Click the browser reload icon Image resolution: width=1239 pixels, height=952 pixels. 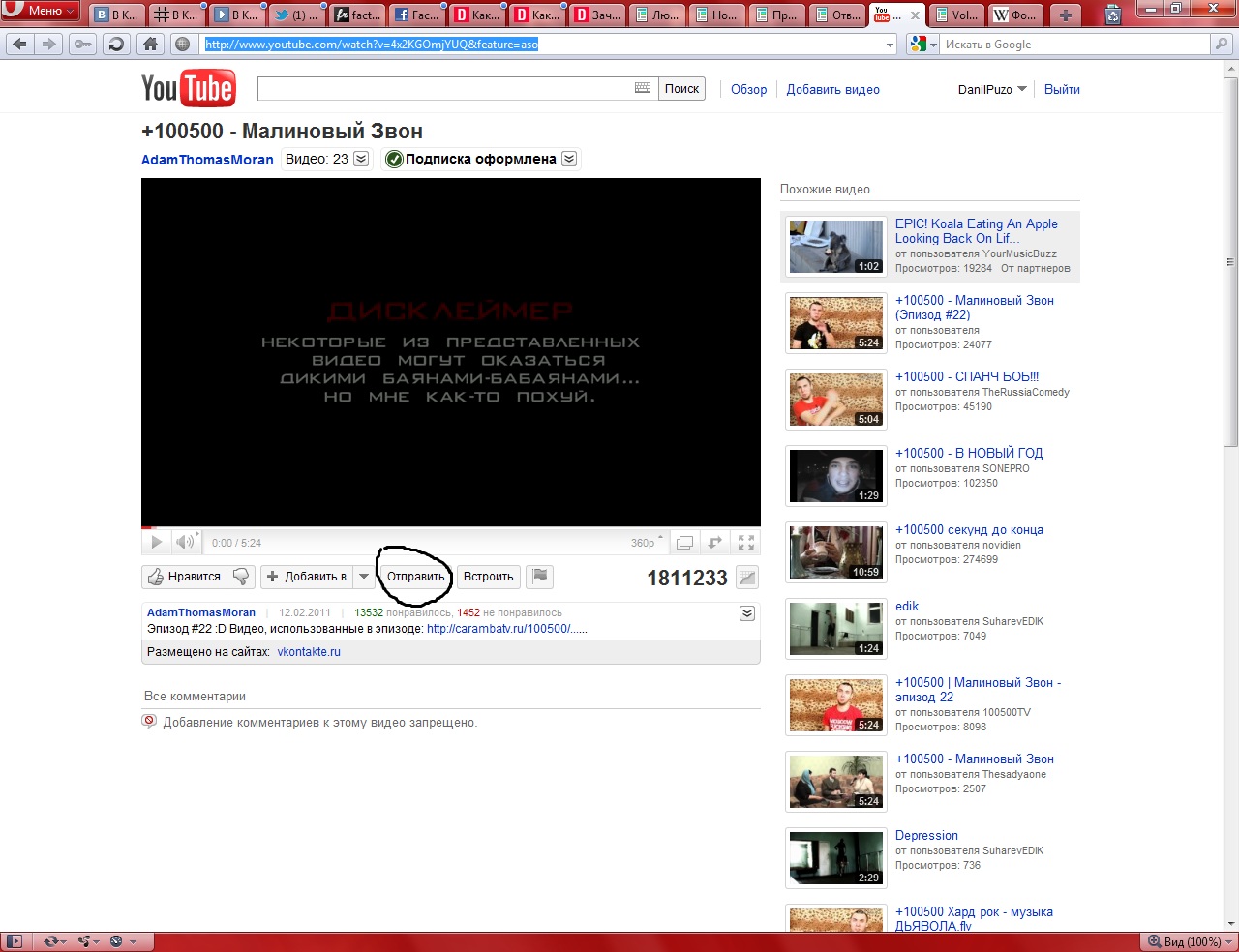tap(116, 44)
